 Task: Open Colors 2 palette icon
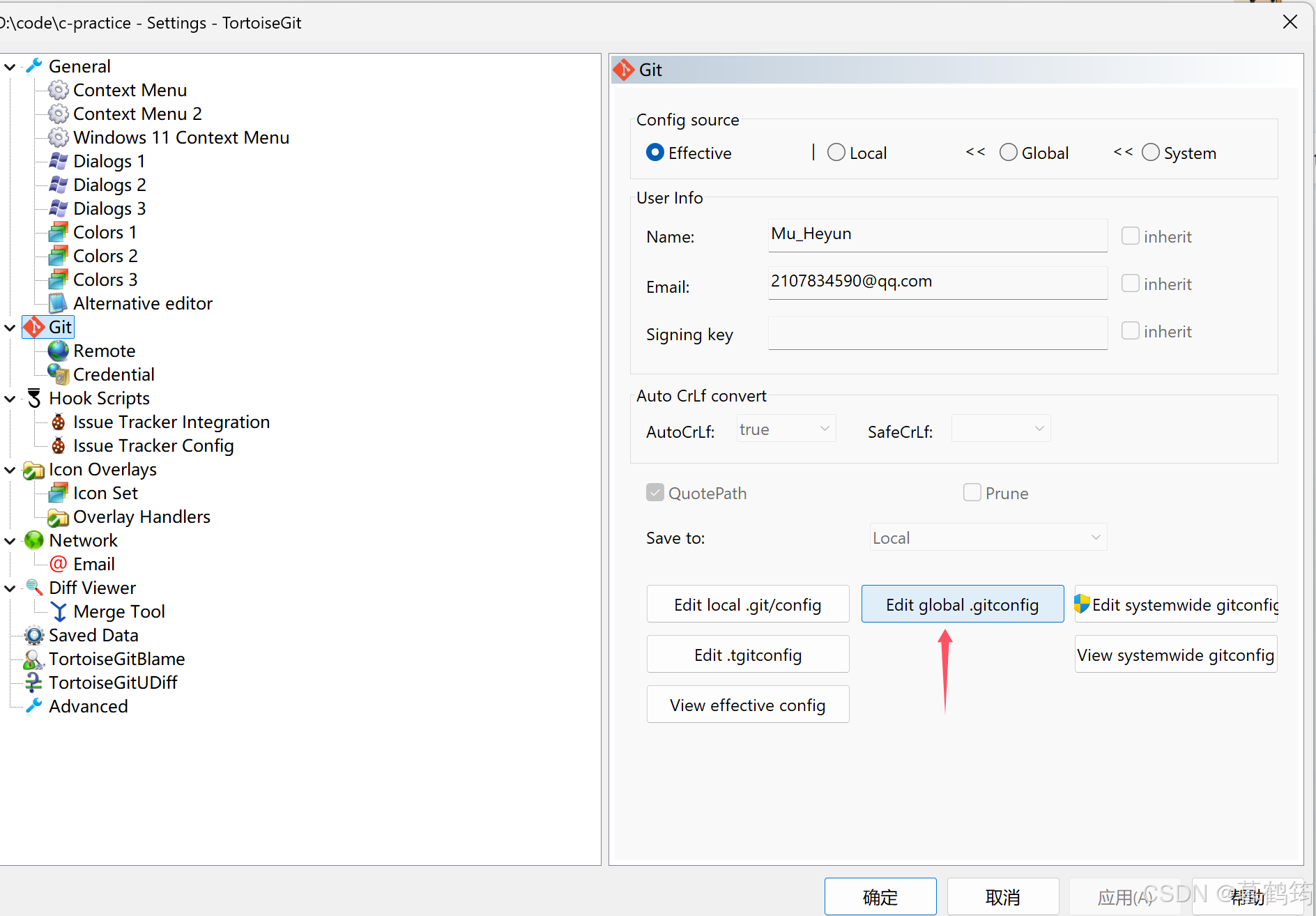[x=59, y=256]
